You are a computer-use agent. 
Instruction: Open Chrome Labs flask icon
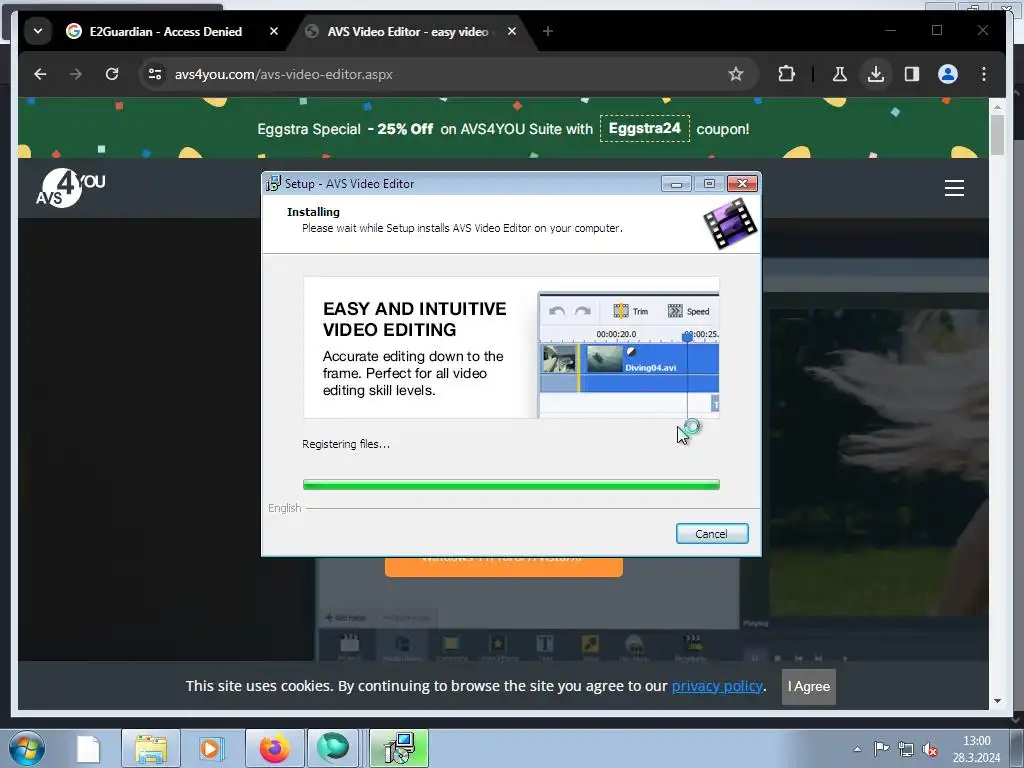coord(839,74)
